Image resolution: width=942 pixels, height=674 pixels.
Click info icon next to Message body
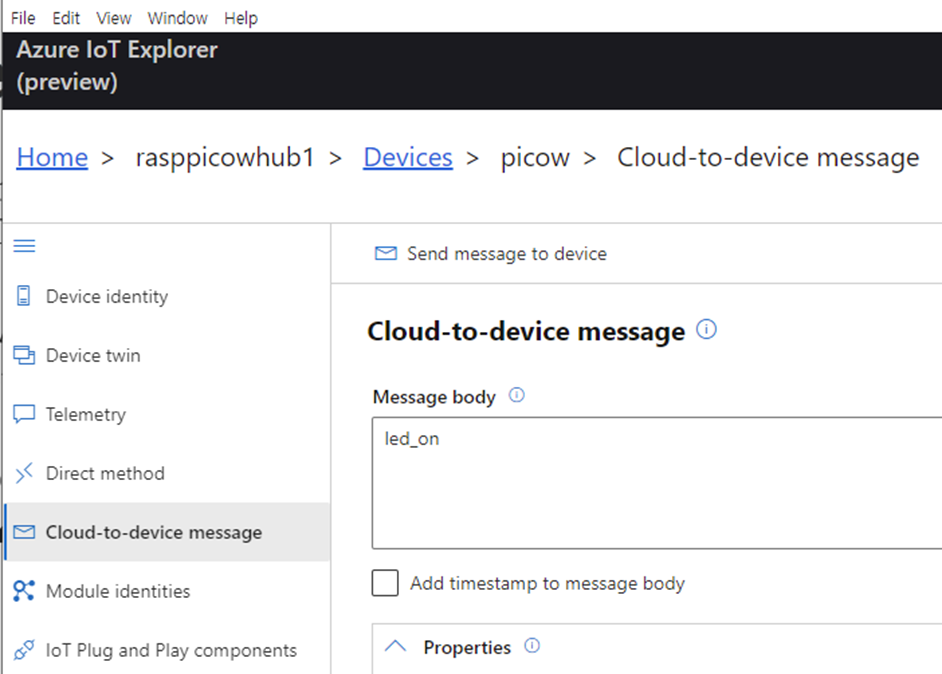coord(516,396)
